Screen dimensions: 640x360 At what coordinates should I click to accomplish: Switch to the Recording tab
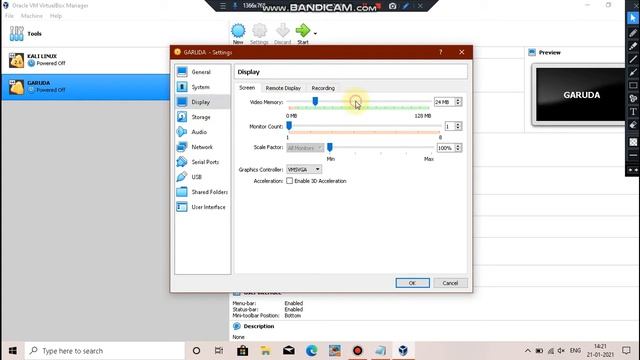(323, 88)
